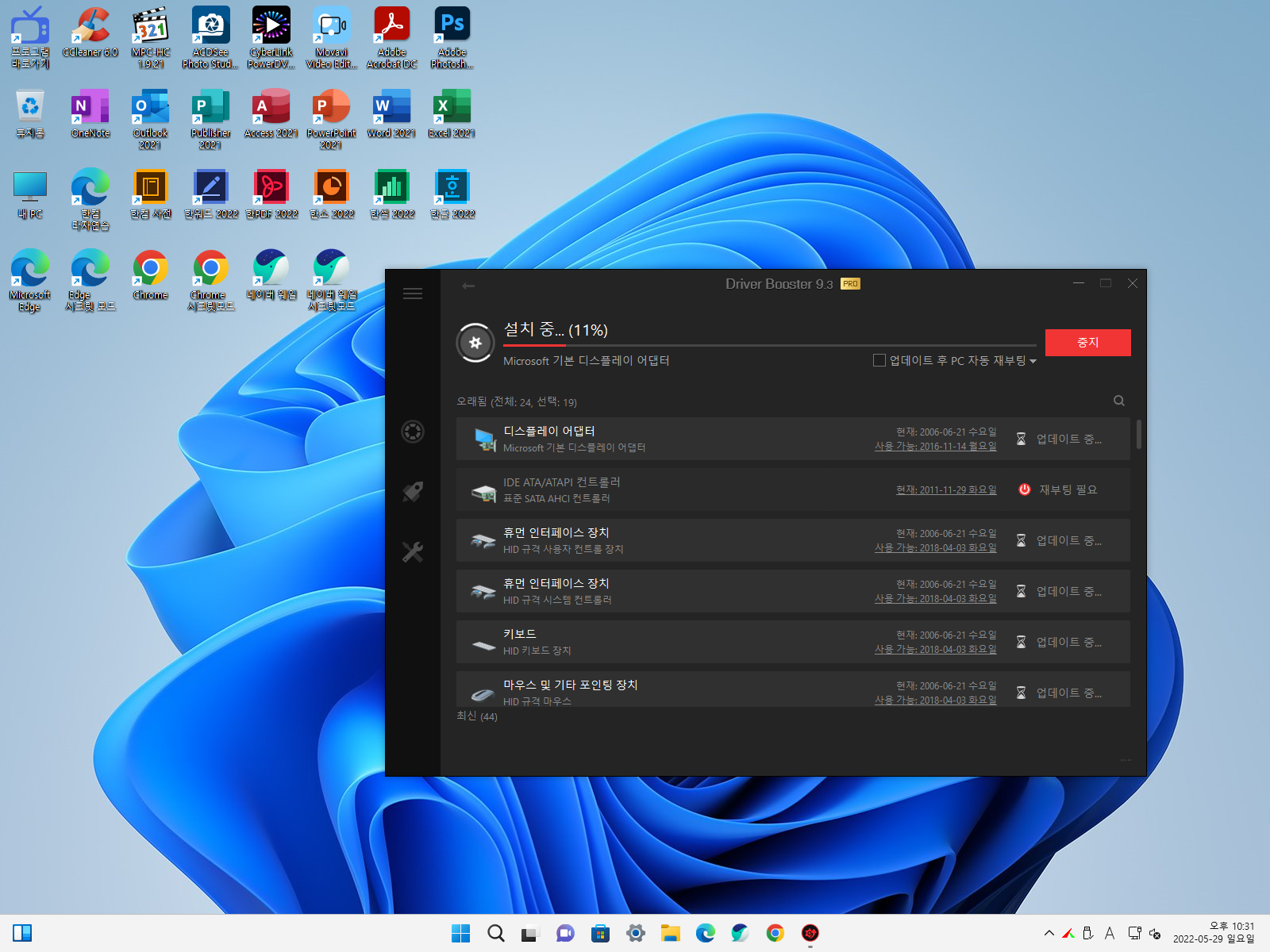The width and height of the screenshot is (1270, 952).
Task: Click Driver Booster taskbar icon
Action: (810, 933)
